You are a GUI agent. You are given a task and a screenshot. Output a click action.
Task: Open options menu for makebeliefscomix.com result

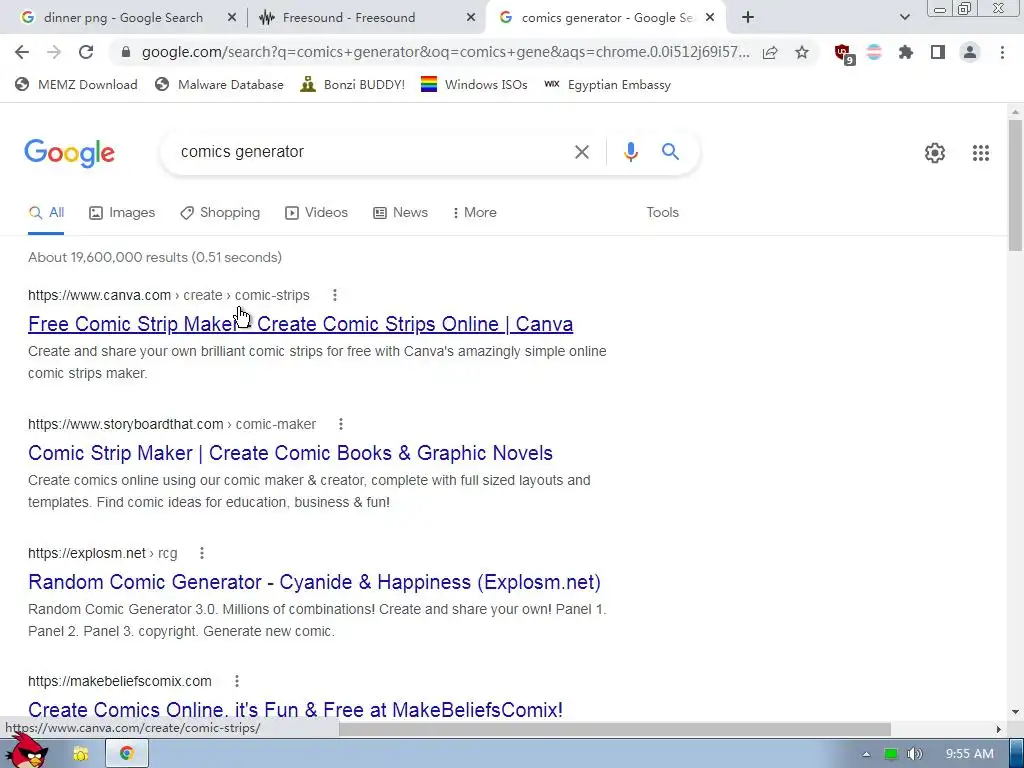point(236,681)
